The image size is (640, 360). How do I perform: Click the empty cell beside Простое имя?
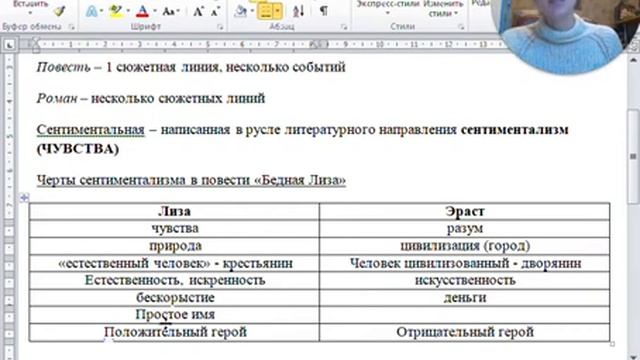tap(465, 315)
